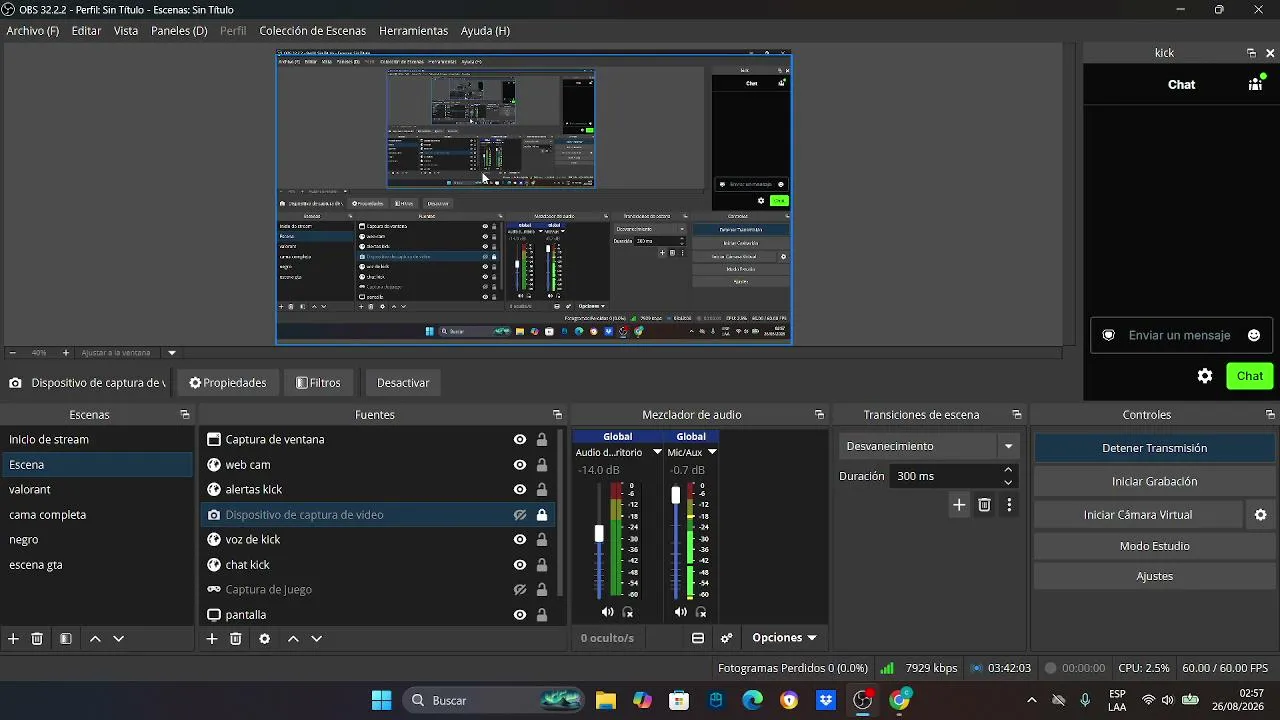The image size is (1280, 720).
Task: Open the emoji picker in the chat message box
Action: [x=1254, y=335]
